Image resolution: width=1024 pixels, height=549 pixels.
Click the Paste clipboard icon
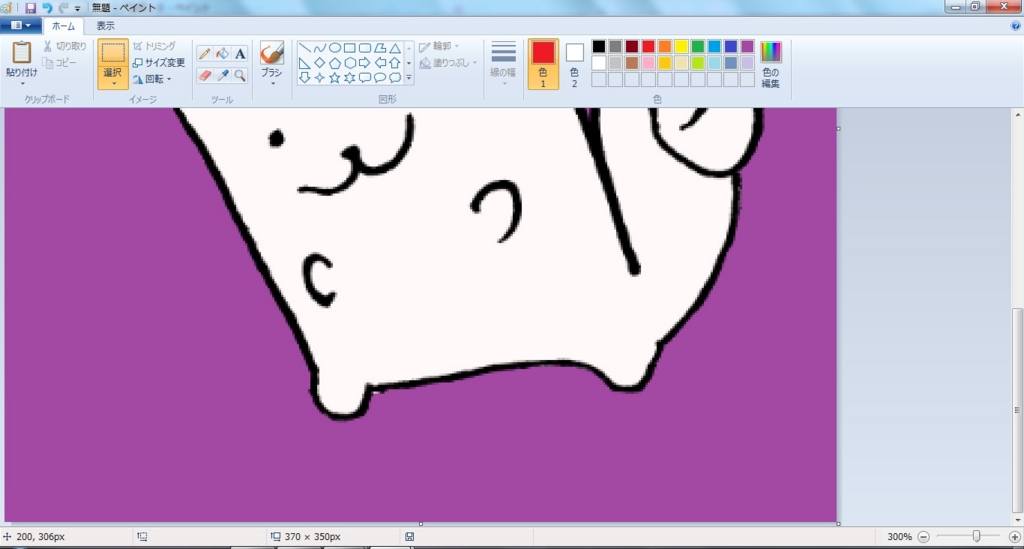[x=22, y=52]
